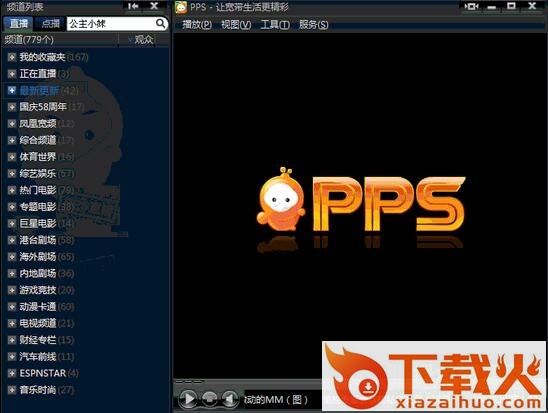Click the PPS mascot icon in title bar
The height and width of the screenshot is (413, 548).
(181, 7)
